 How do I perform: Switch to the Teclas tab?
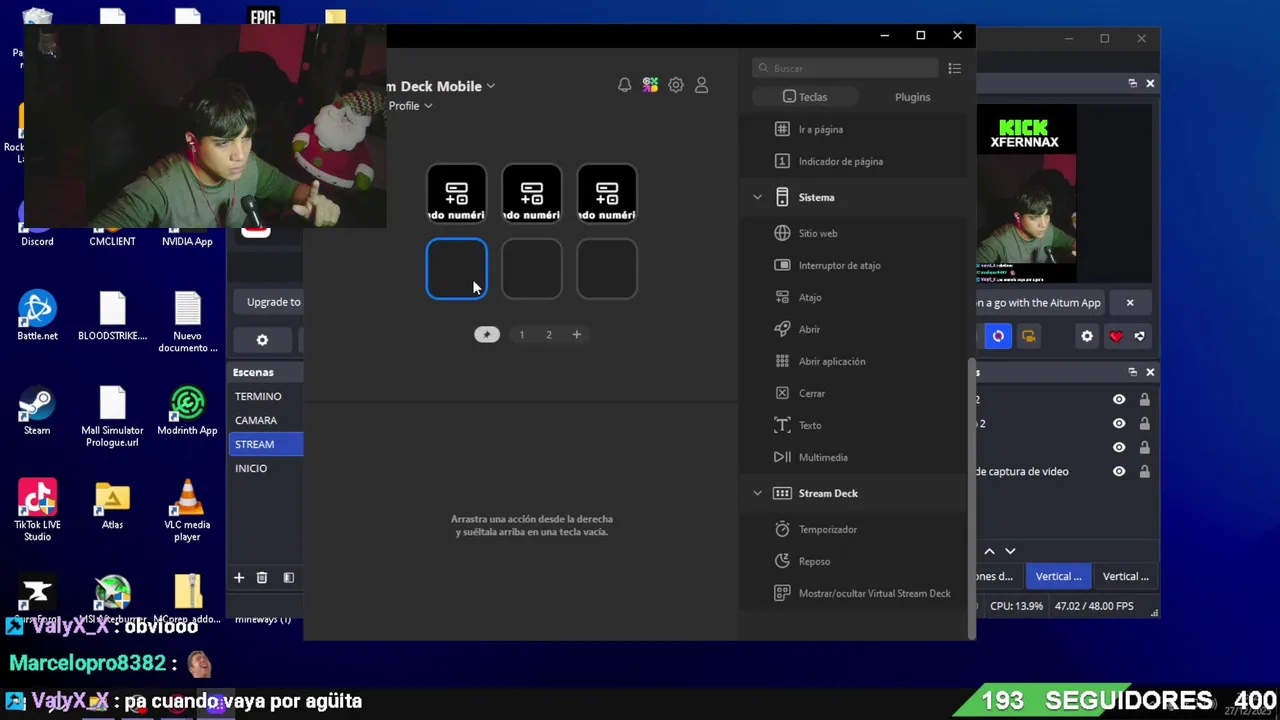click(x=805, y=97)
